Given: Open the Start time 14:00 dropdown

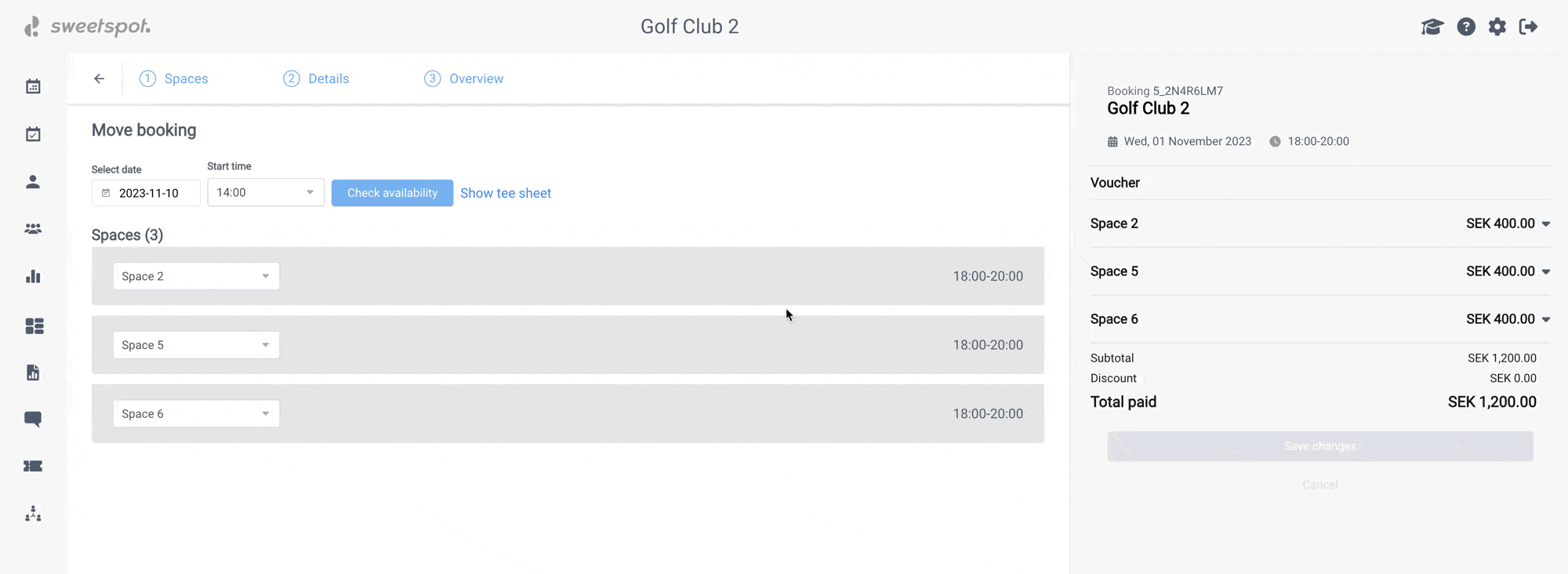Looking at the screenshot, I should coord(265,192).
